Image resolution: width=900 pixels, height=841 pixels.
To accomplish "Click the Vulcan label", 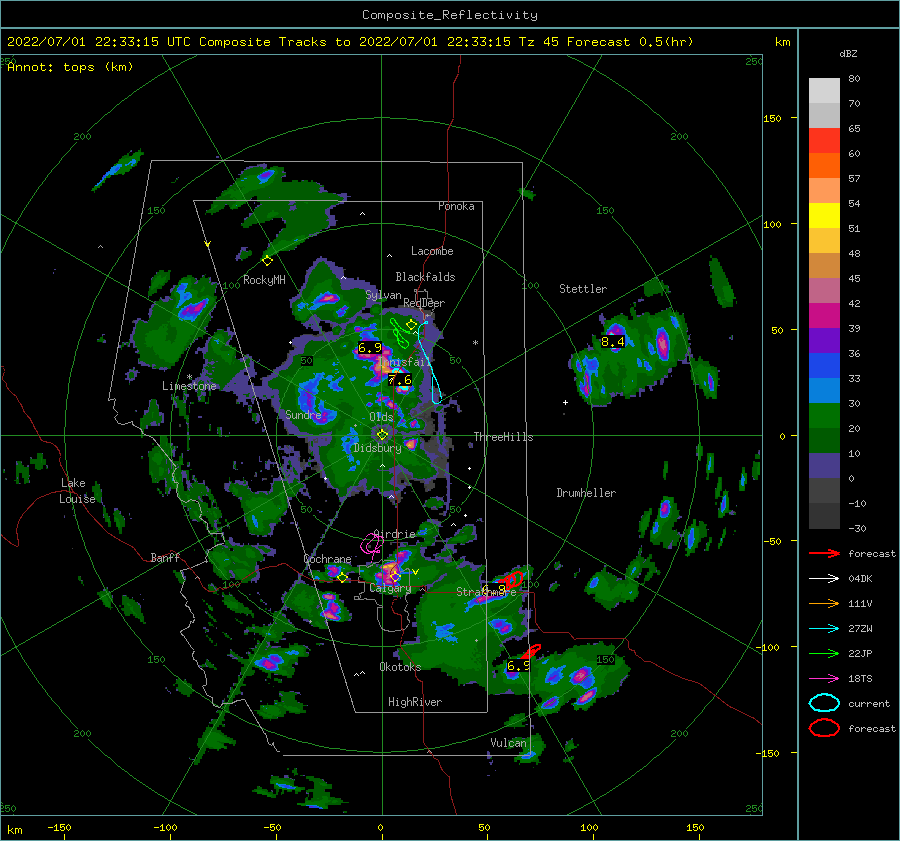I will tap(509, 743).
